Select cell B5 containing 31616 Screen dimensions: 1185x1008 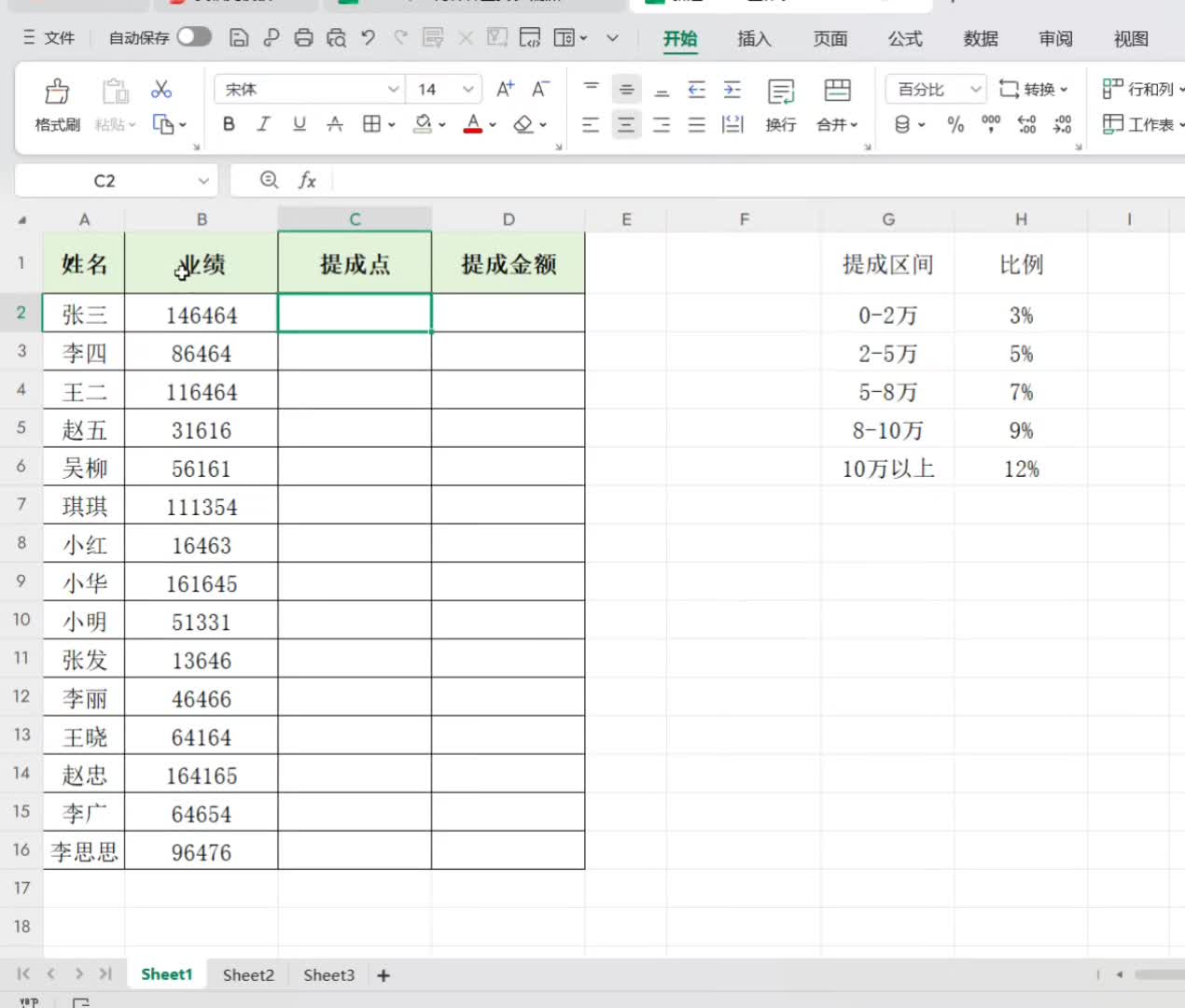pos(202,429)
